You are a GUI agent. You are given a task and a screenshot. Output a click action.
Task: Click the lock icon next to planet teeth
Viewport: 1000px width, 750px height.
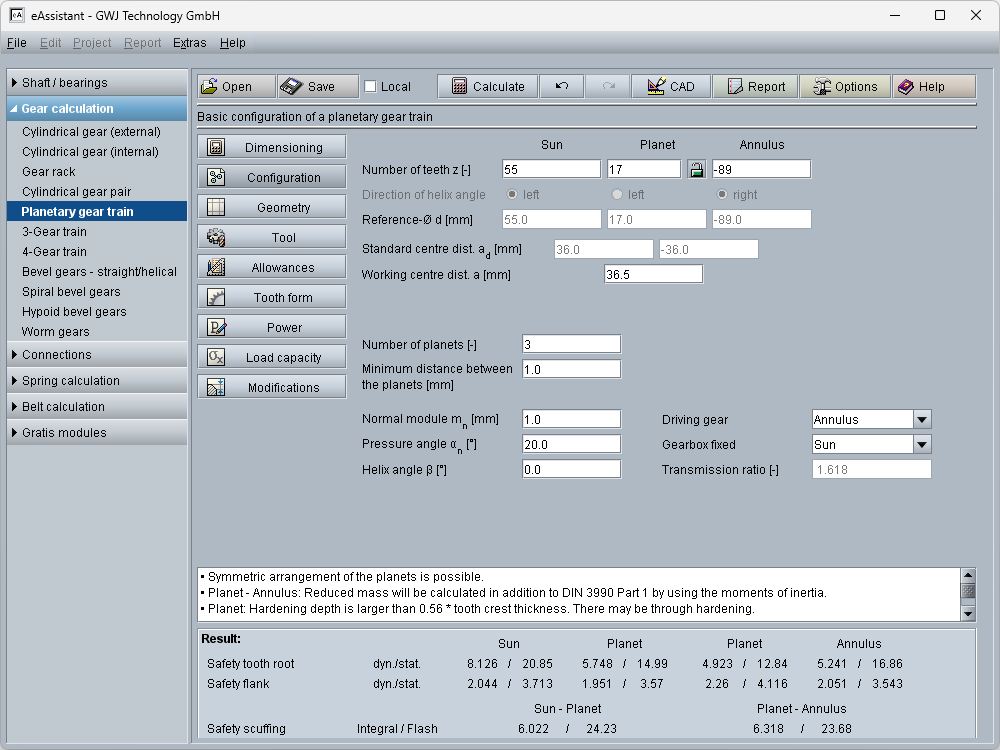[x=696, y=169]
